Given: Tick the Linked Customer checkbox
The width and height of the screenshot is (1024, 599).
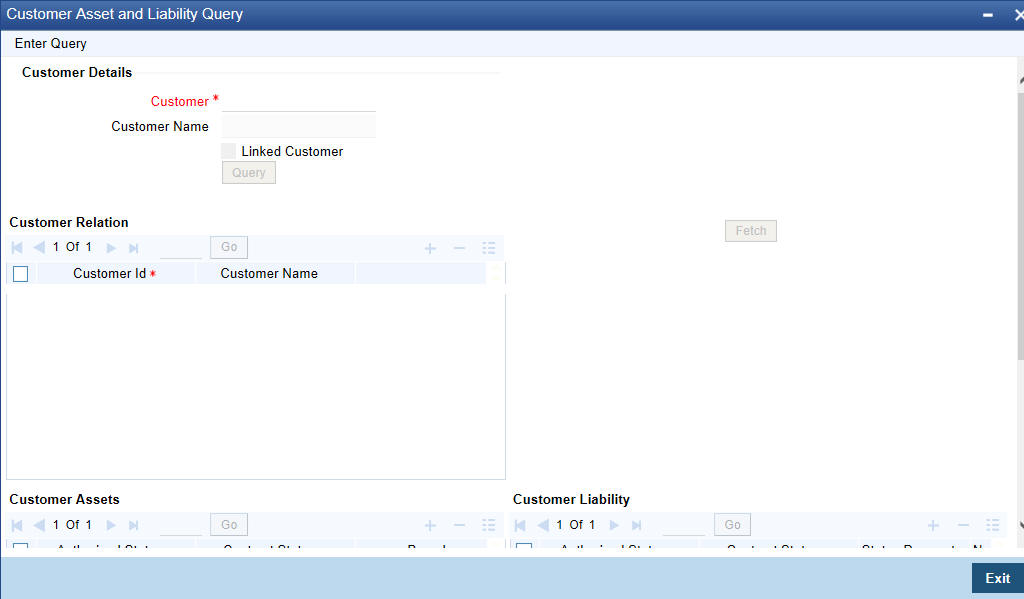Looking at the screenshot, I should tap(229, 151).
